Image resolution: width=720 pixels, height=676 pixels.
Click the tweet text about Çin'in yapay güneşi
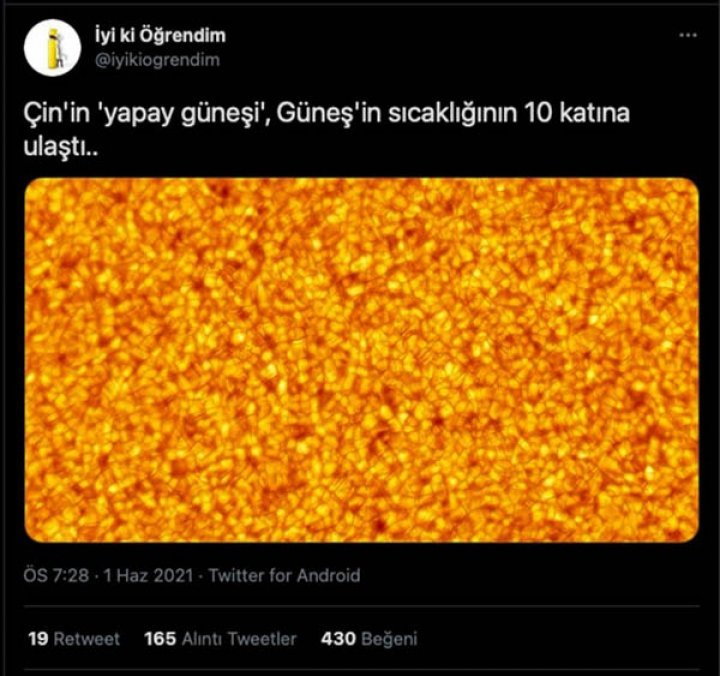[x=326, y=130]
